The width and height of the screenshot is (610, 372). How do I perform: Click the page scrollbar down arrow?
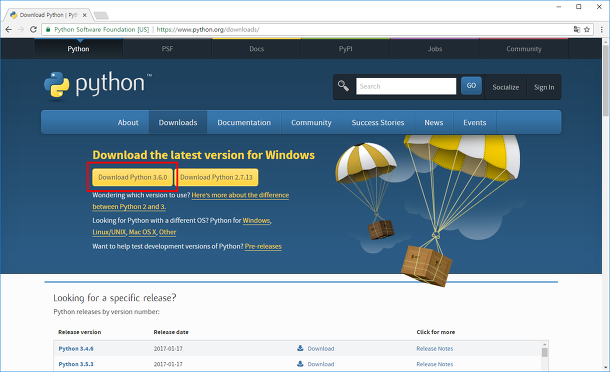[x=606, y=367]
